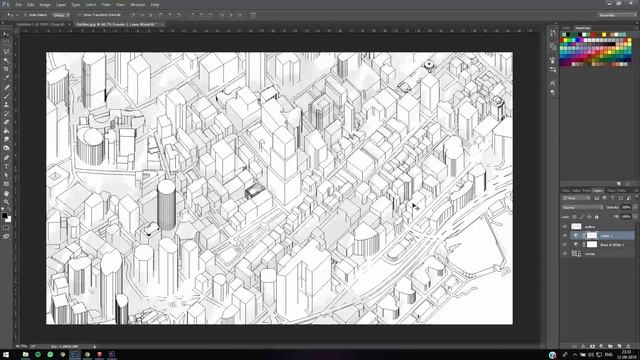Open the Window menu

tap(138, 4)
